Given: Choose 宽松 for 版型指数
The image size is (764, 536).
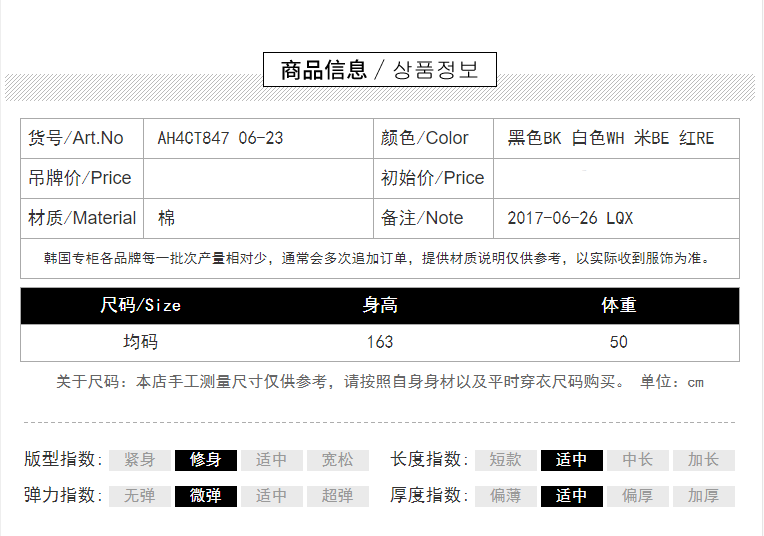Looking at the screenshot, I should [x=337, y=460].
